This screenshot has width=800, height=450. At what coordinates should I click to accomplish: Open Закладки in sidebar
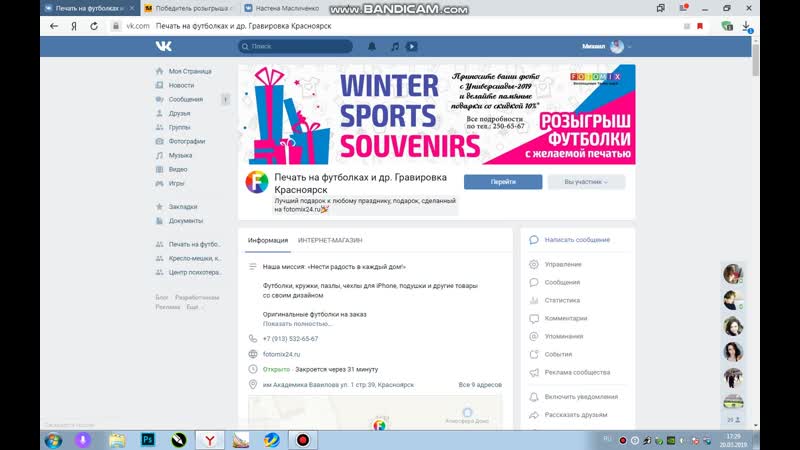click(183, 207)
